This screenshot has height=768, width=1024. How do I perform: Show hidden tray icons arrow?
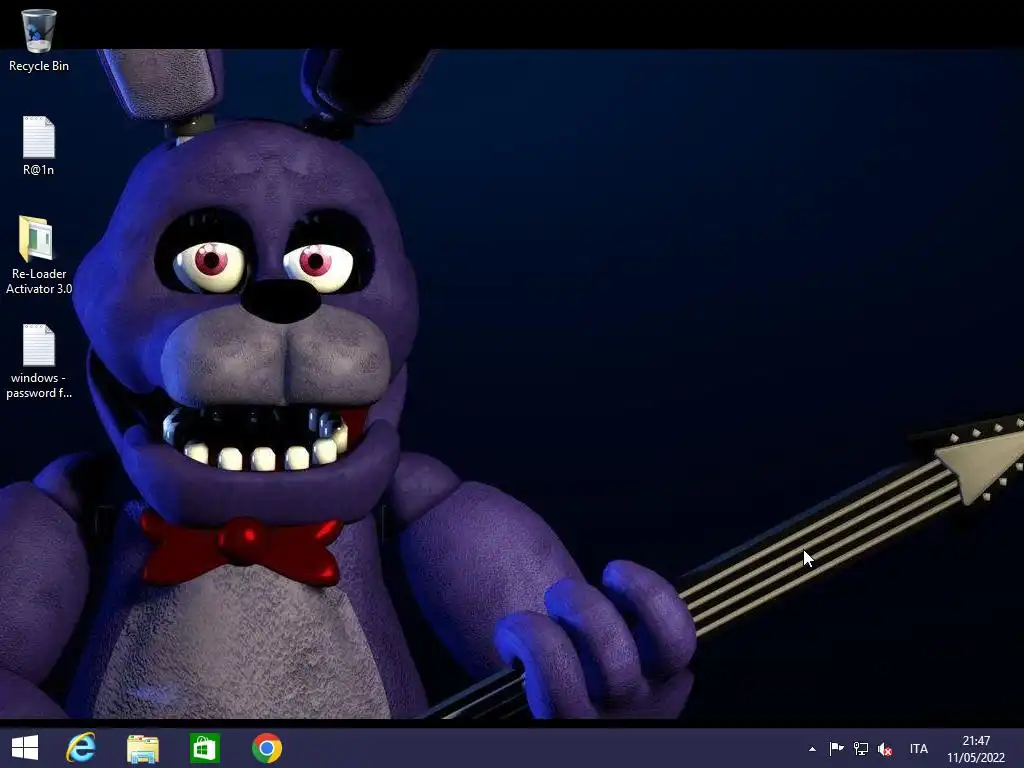[x=812, y=749]
